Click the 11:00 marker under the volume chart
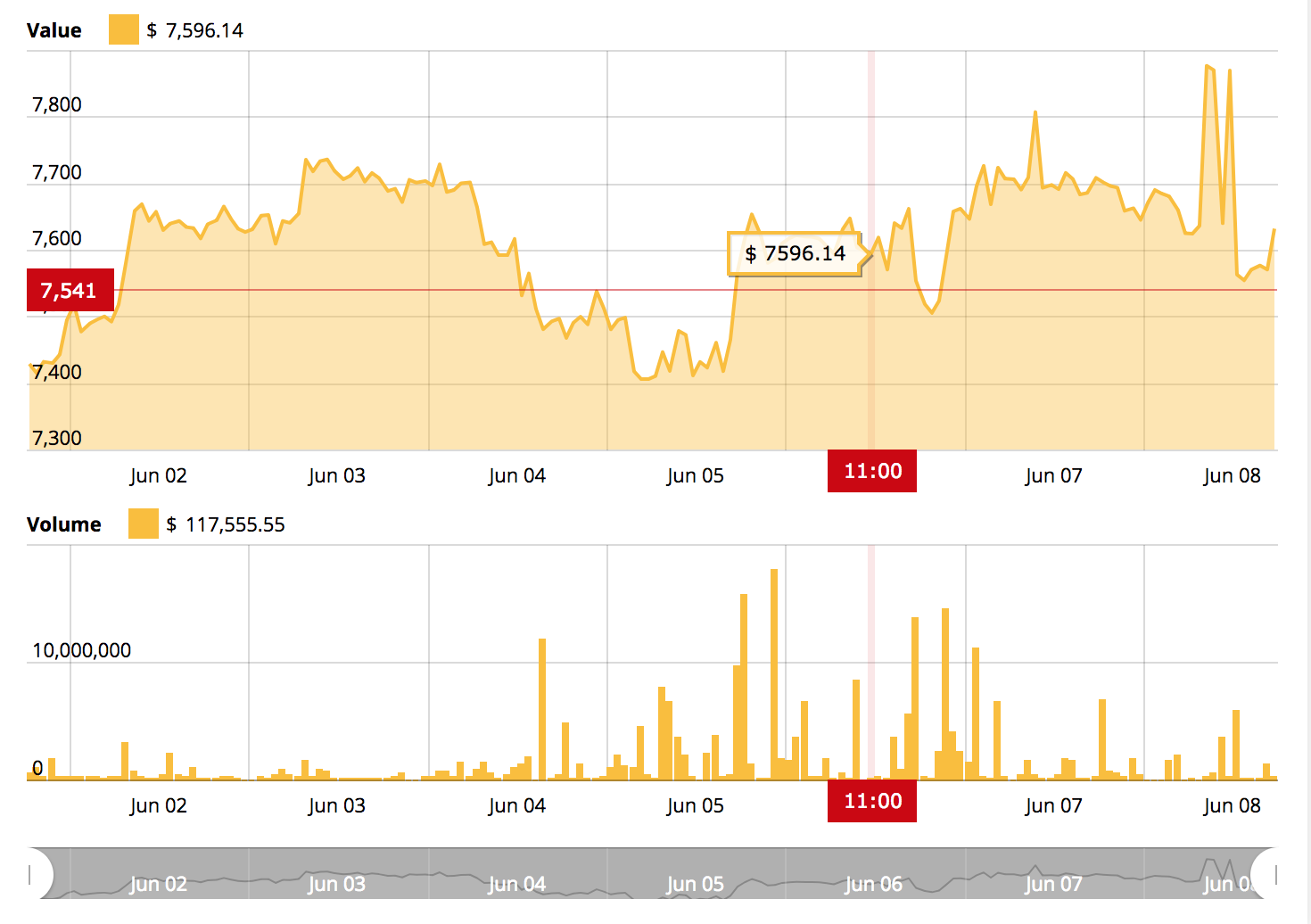Image resolution: width=1311 pixels, height=924 pixels. point(871,801)
